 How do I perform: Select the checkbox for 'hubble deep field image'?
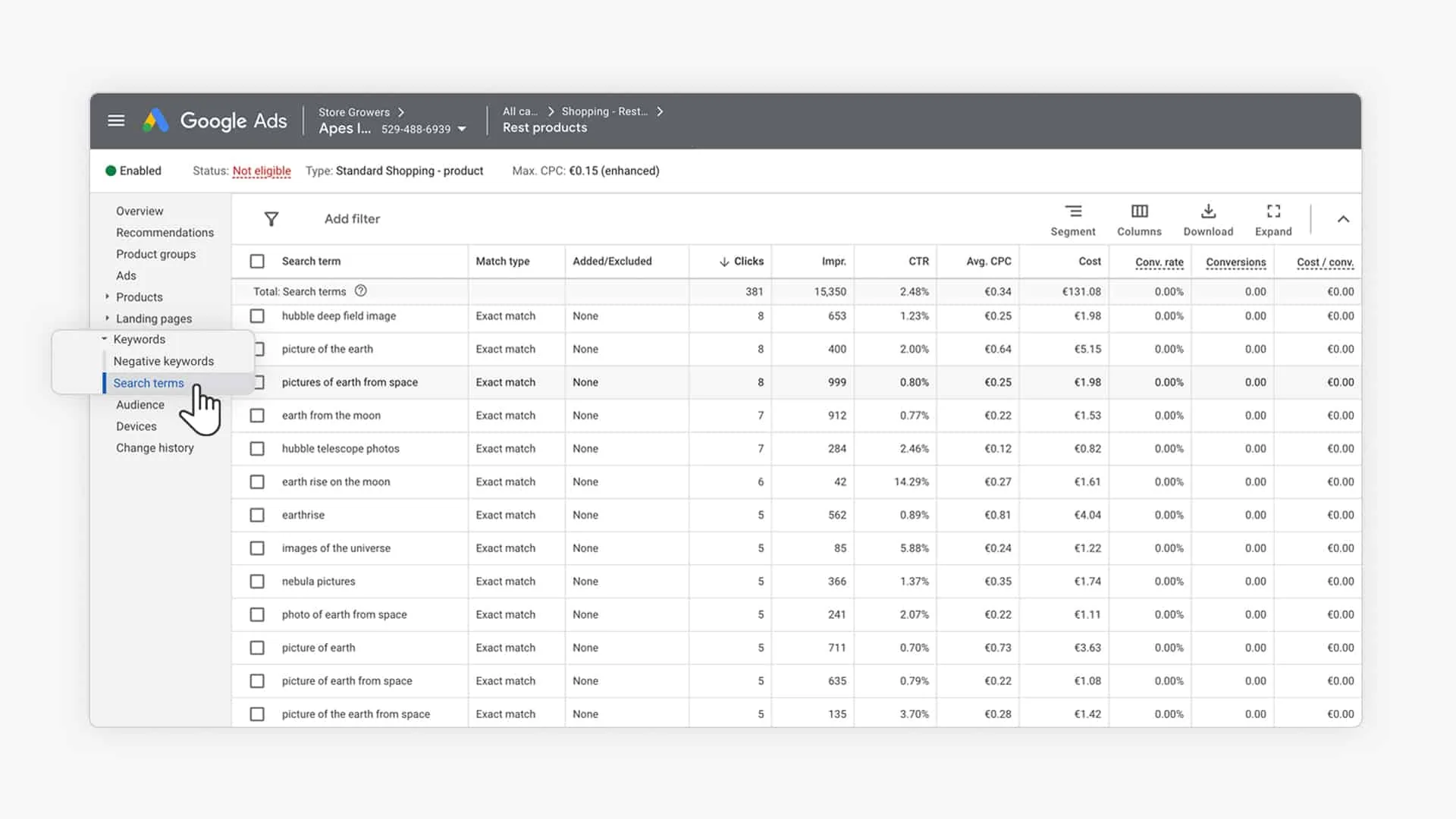(257, 316)
